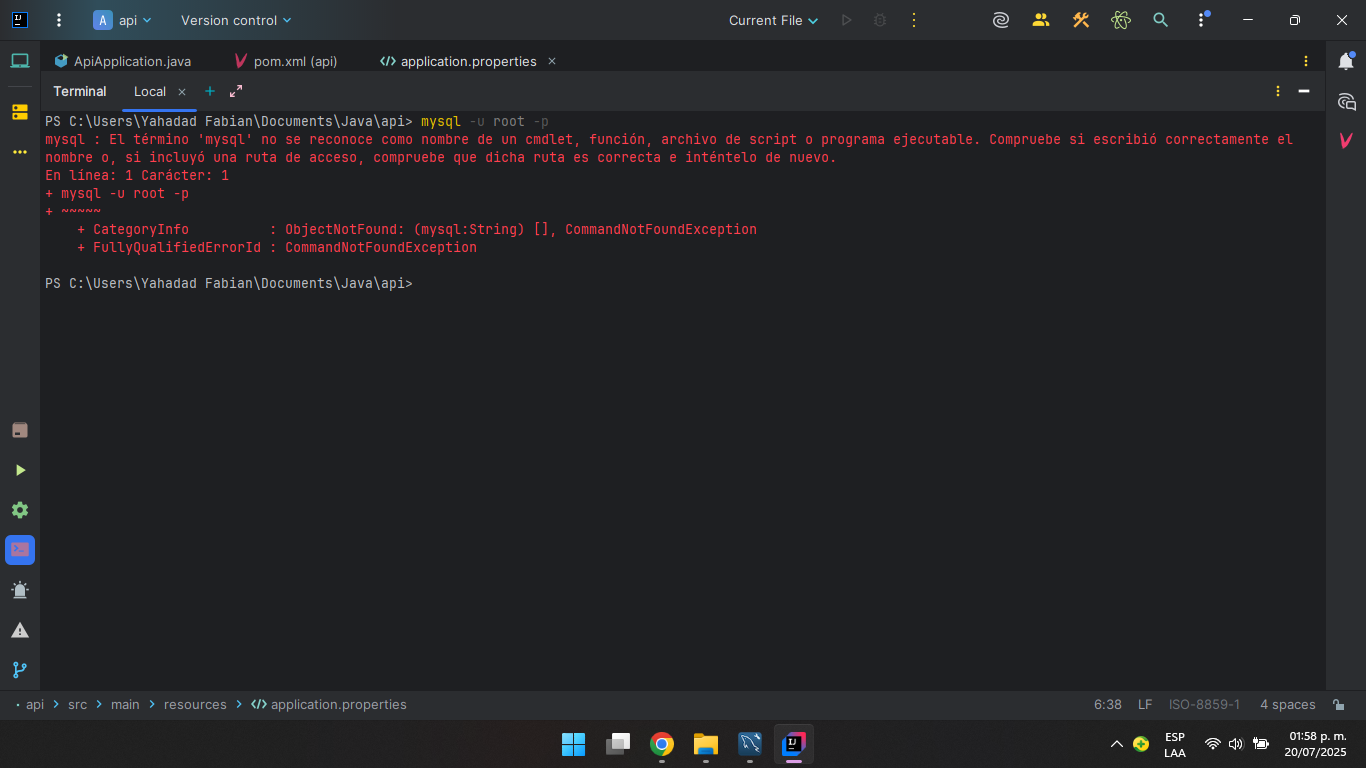Open the Project tool window icon
The height and width of the screenshot is (768, 1366).
pyautogui.click(x=20, y=61)
